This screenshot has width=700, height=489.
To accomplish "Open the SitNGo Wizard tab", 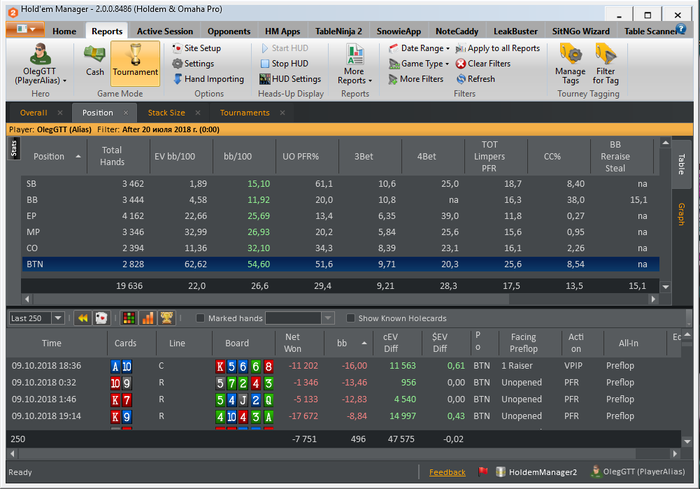I will [x=580, y=31].
